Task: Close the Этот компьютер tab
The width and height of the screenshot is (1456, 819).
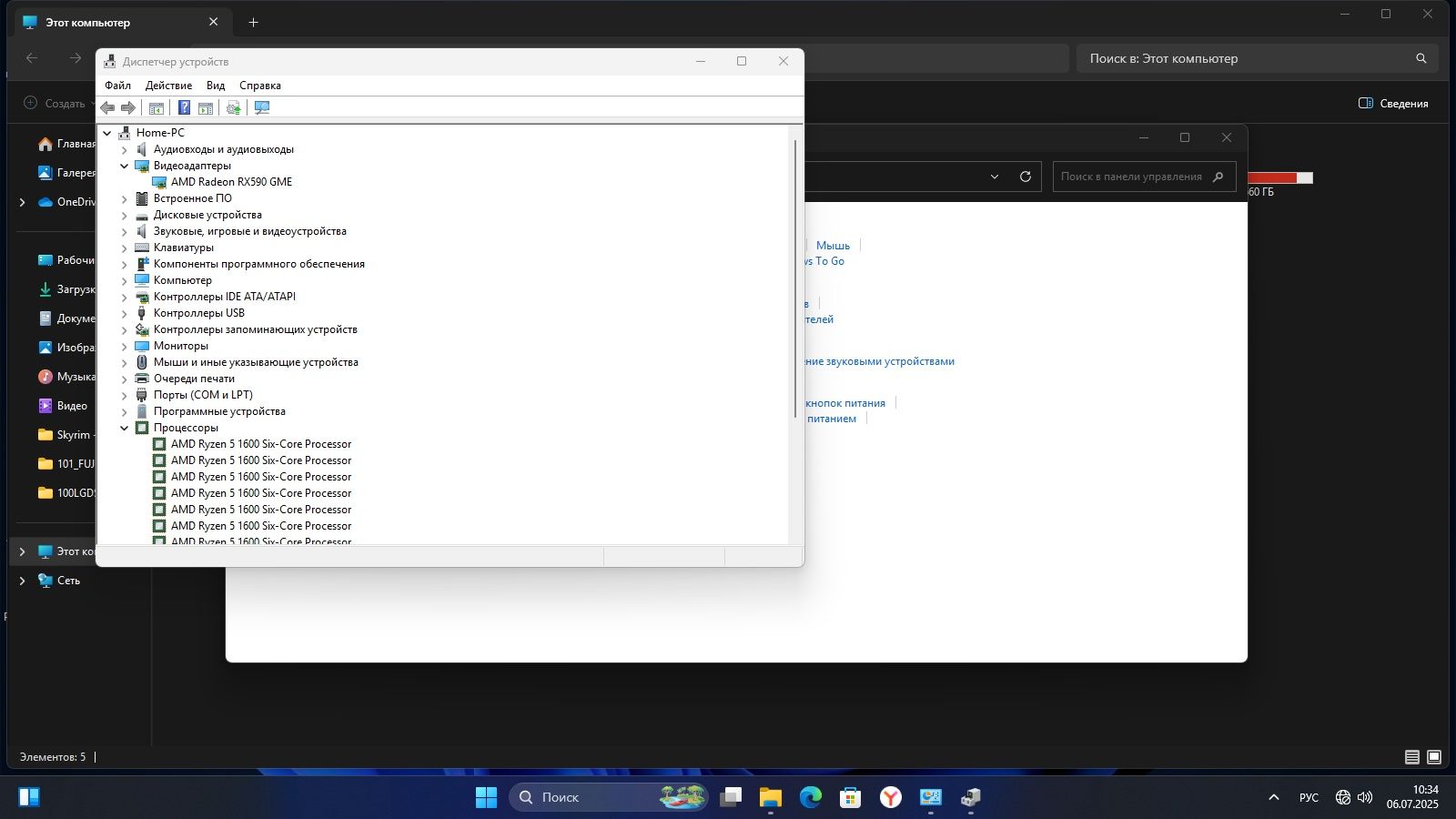Action: tap(214, 22)
